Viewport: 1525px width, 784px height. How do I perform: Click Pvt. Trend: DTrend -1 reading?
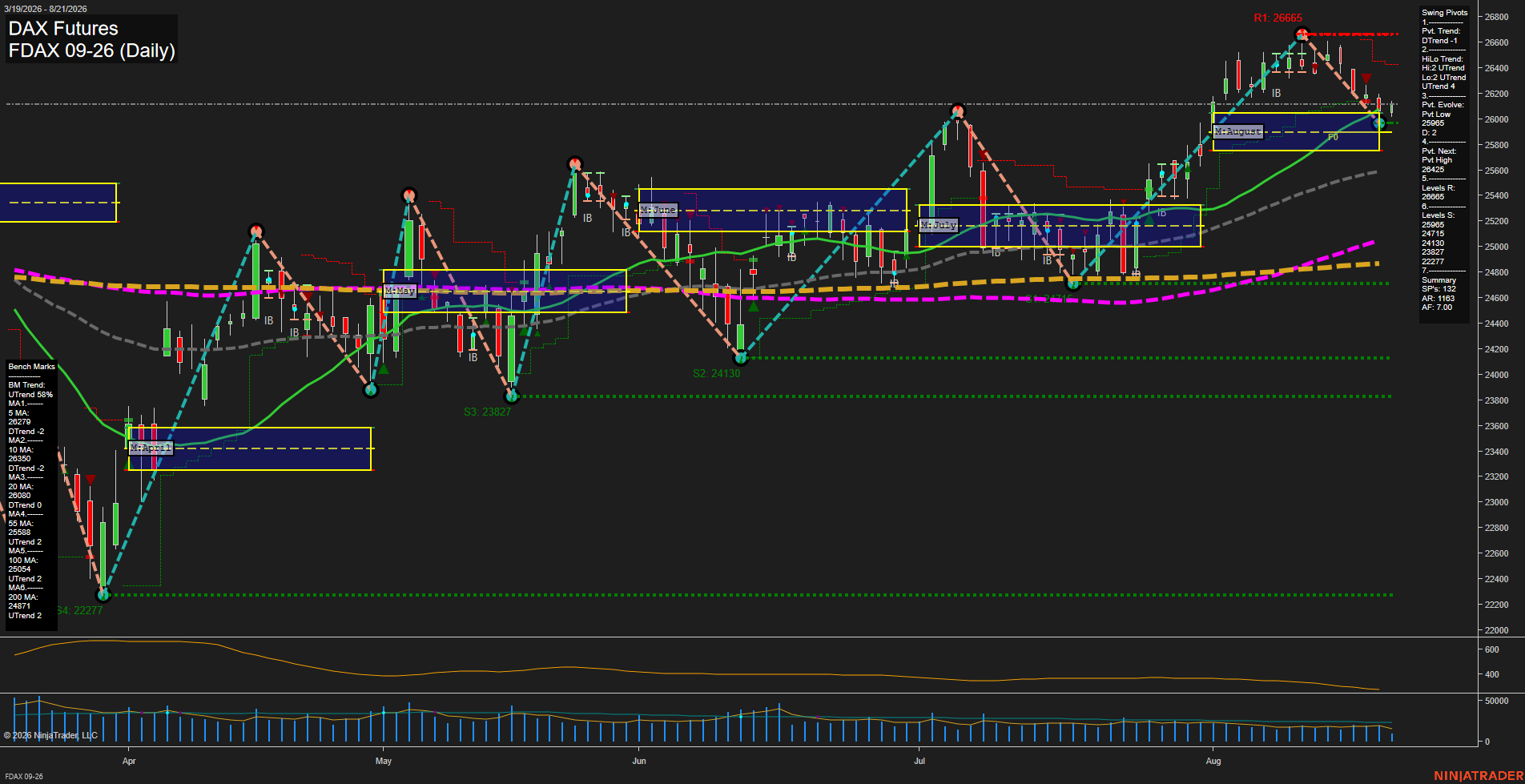(x=1441, y=36)
